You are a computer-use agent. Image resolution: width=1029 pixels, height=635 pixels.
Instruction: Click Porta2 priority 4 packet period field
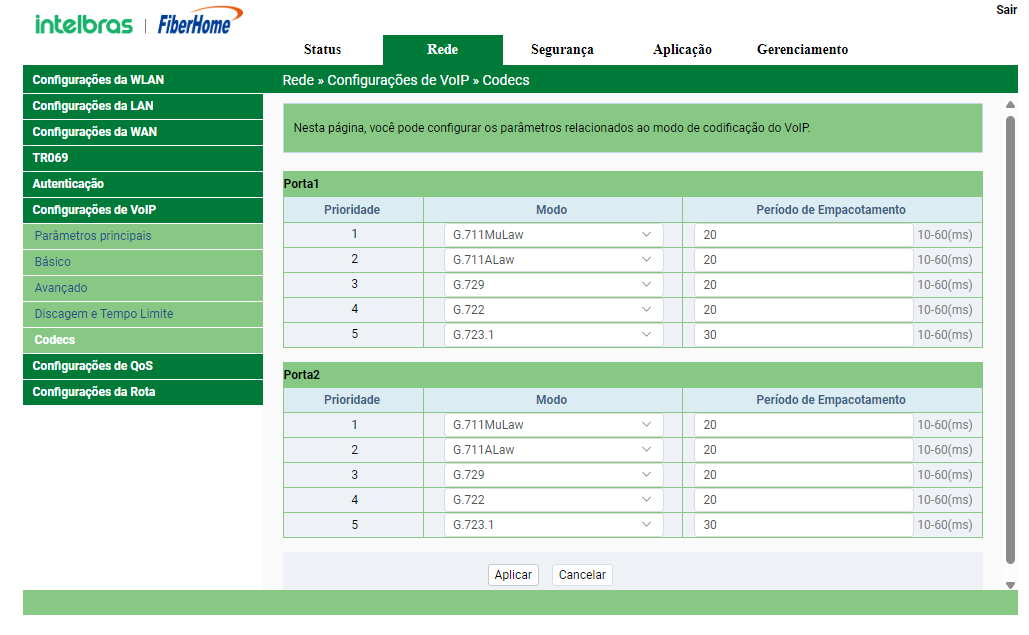pyautogui.click(x=803, y=500)
